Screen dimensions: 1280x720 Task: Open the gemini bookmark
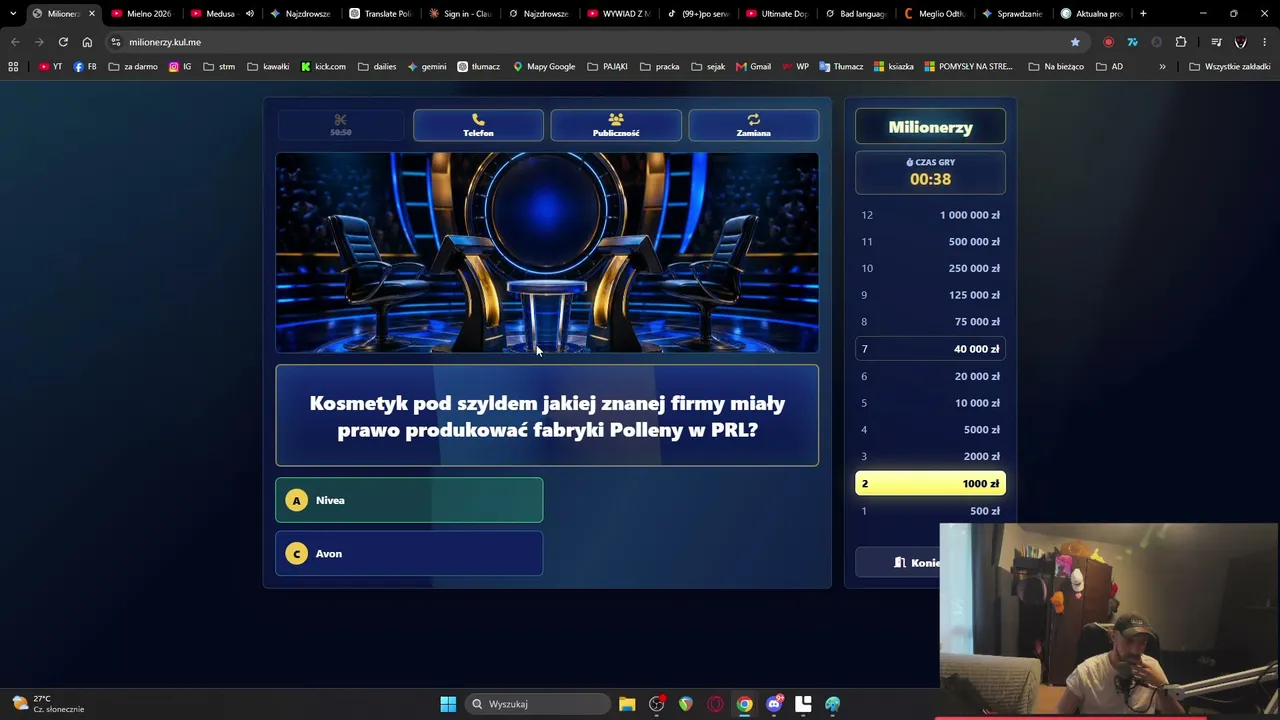427,67
